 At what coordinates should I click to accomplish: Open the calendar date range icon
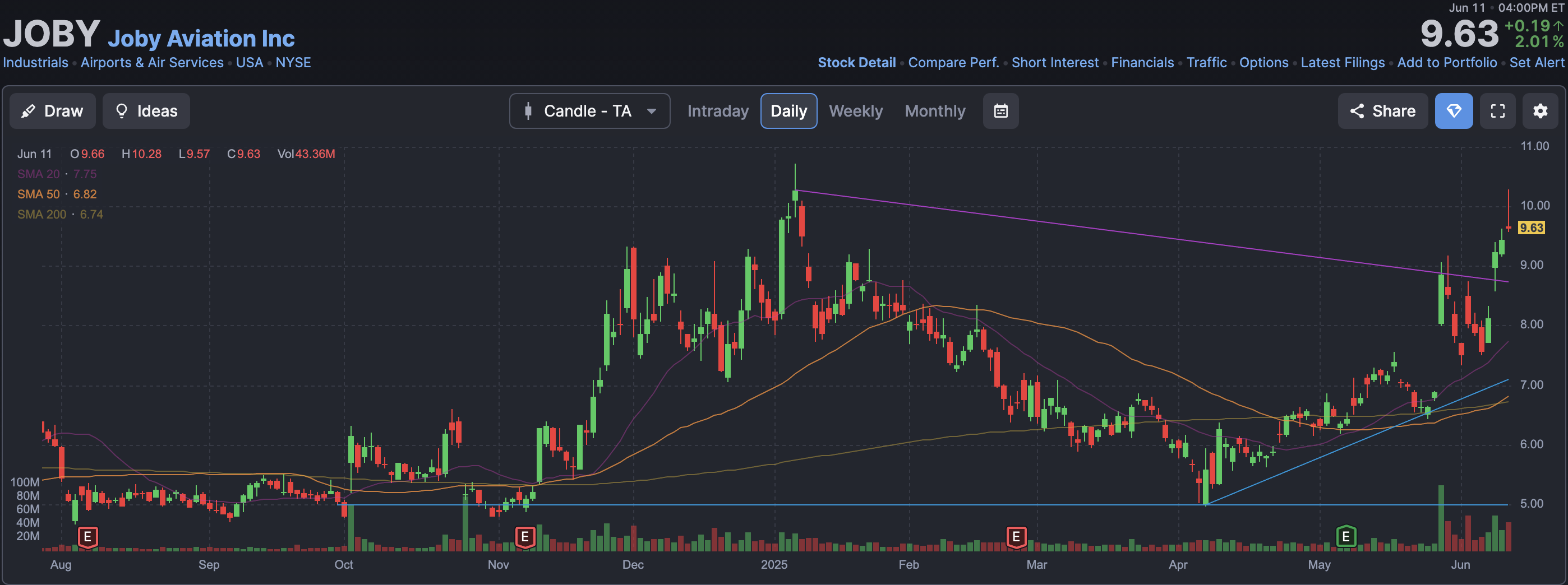click(x=1000, y=111)
